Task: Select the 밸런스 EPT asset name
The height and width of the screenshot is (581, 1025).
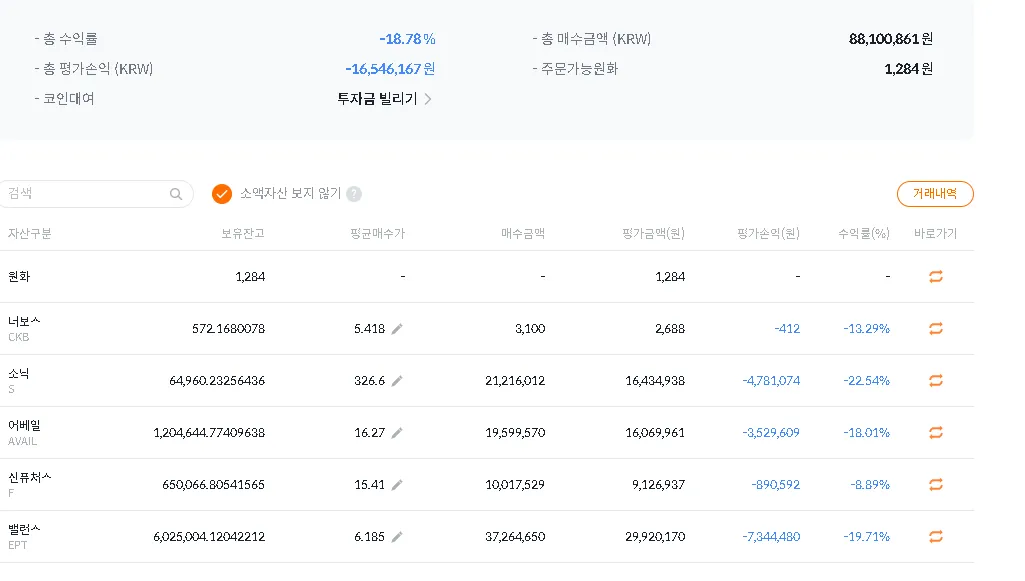Action: pyautogui.click(x=24, y=537)
